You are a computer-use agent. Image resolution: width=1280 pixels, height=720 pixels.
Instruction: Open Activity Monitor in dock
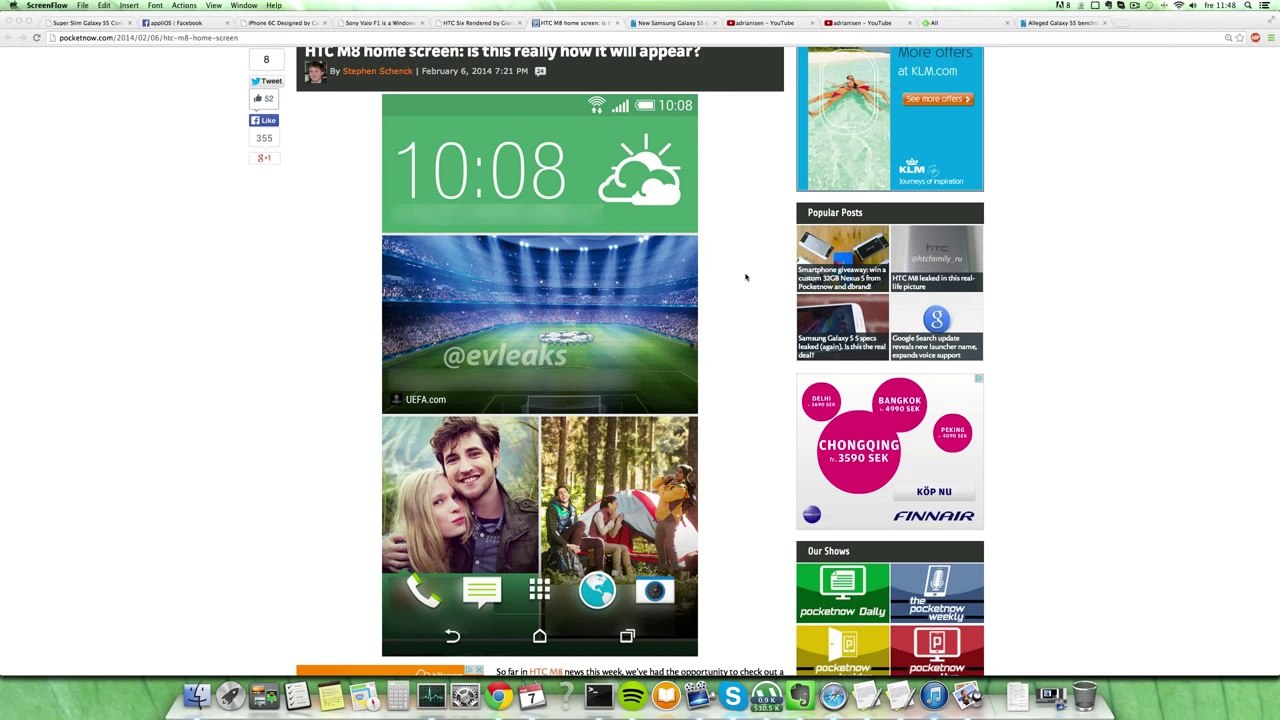(x=431, y=695)
